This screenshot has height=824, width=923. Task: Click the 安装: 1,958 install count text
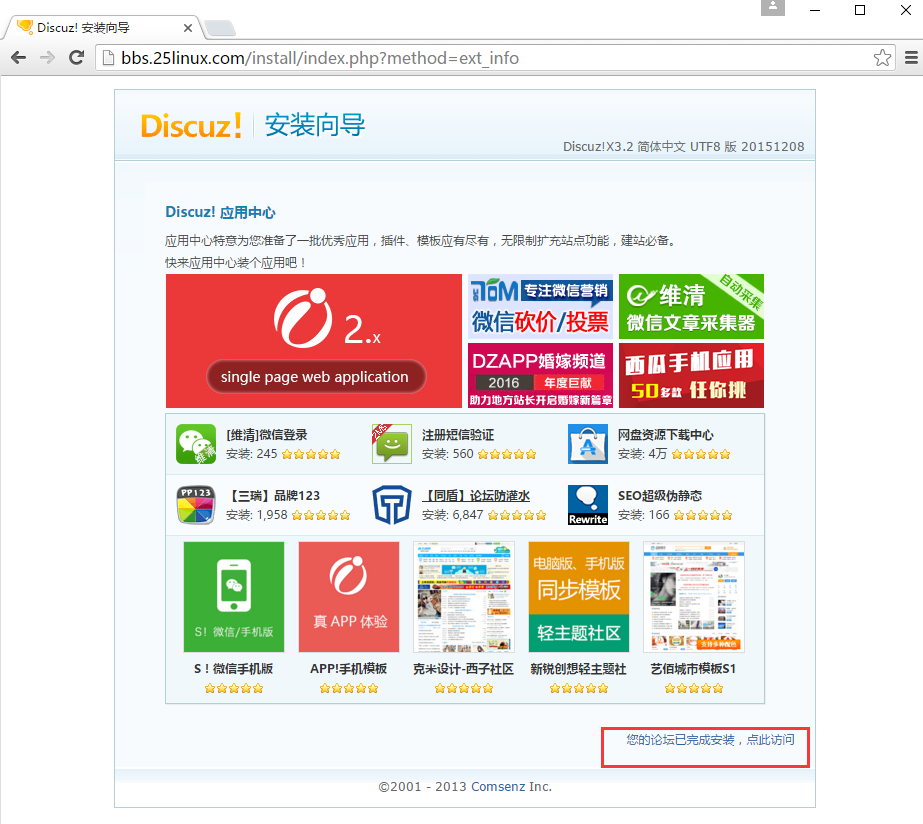coord(257,515)
